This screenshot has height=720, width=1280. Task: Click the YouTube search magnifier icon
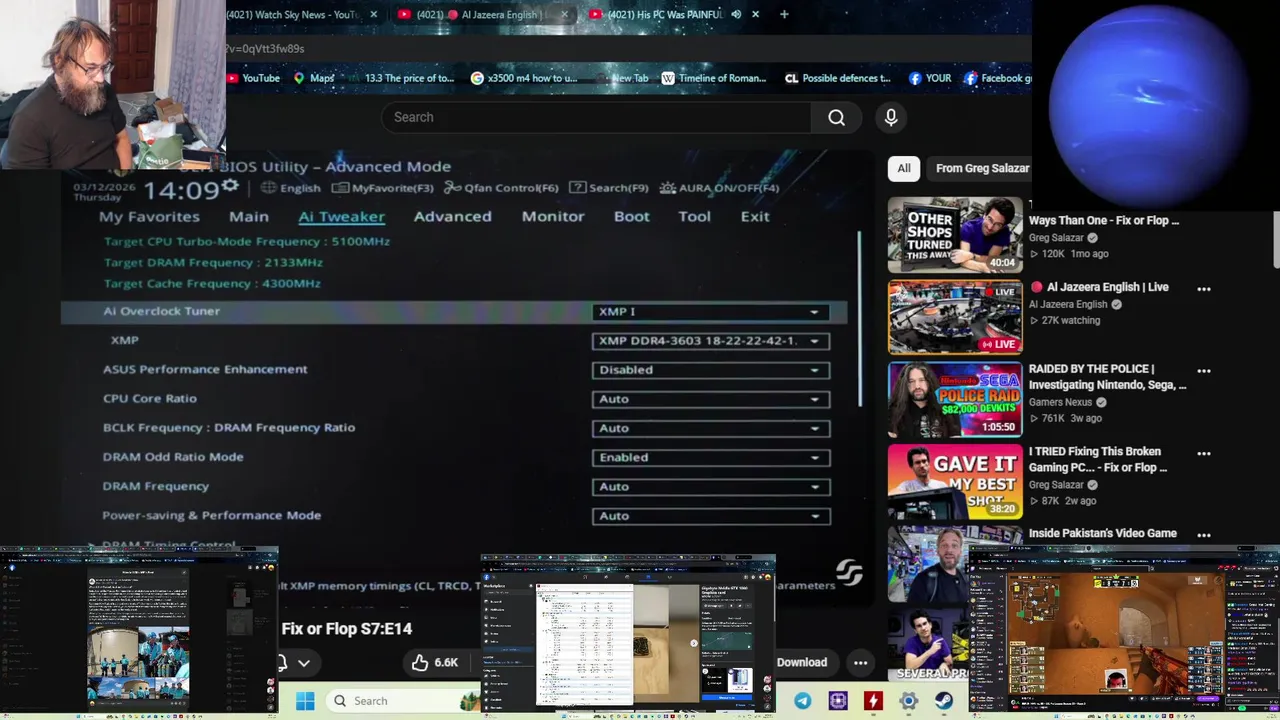836,117
